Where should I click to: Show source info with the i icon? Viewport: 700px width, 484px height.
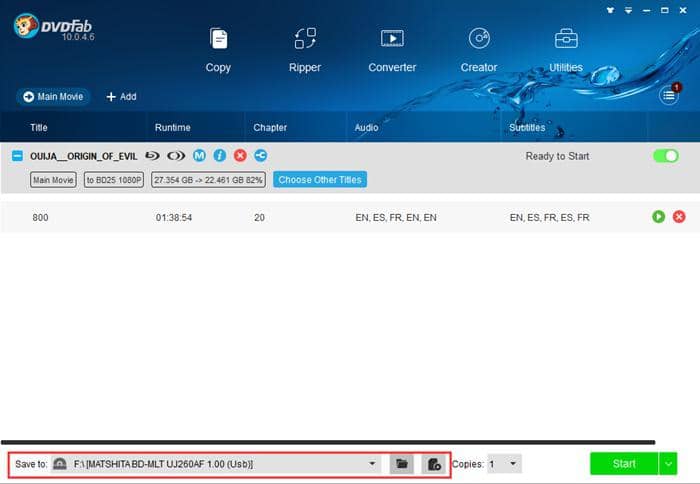(x=220, y=155)
